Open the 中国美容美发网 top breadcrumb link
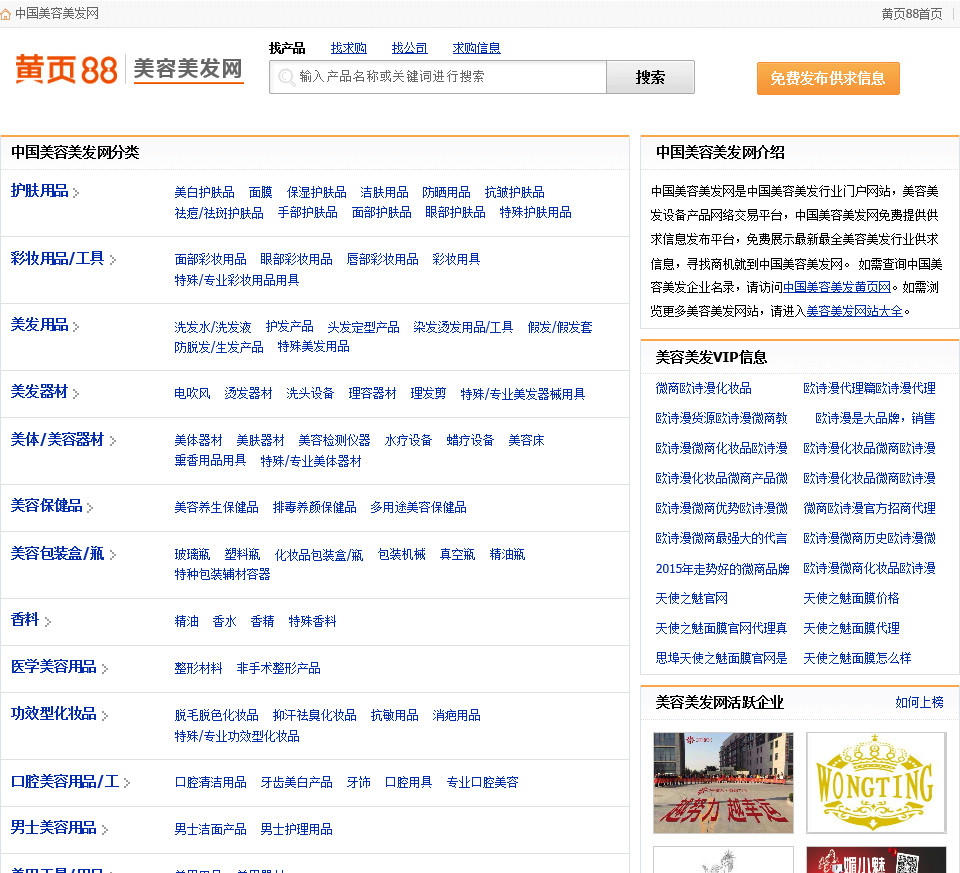 pos(57,13)
